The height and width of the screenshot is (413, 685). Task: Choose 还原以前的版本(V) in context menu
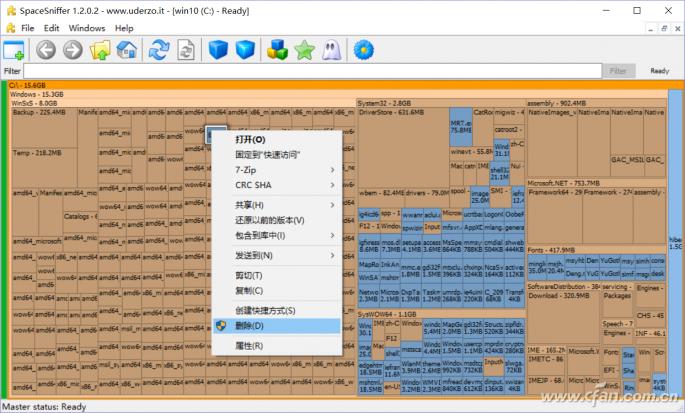click(x=277, y=220)
